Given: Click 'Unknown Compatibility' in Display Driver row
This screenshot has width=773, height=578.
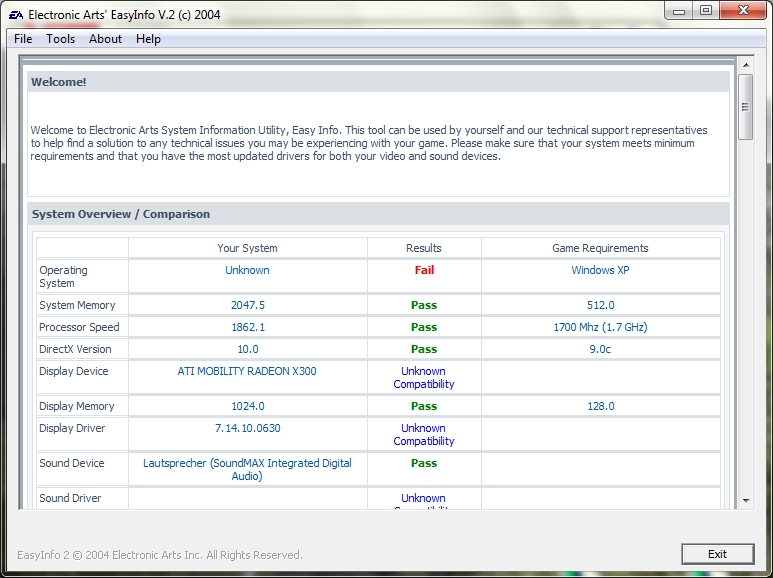Looking at the screenshot, I should coord(423,434).
